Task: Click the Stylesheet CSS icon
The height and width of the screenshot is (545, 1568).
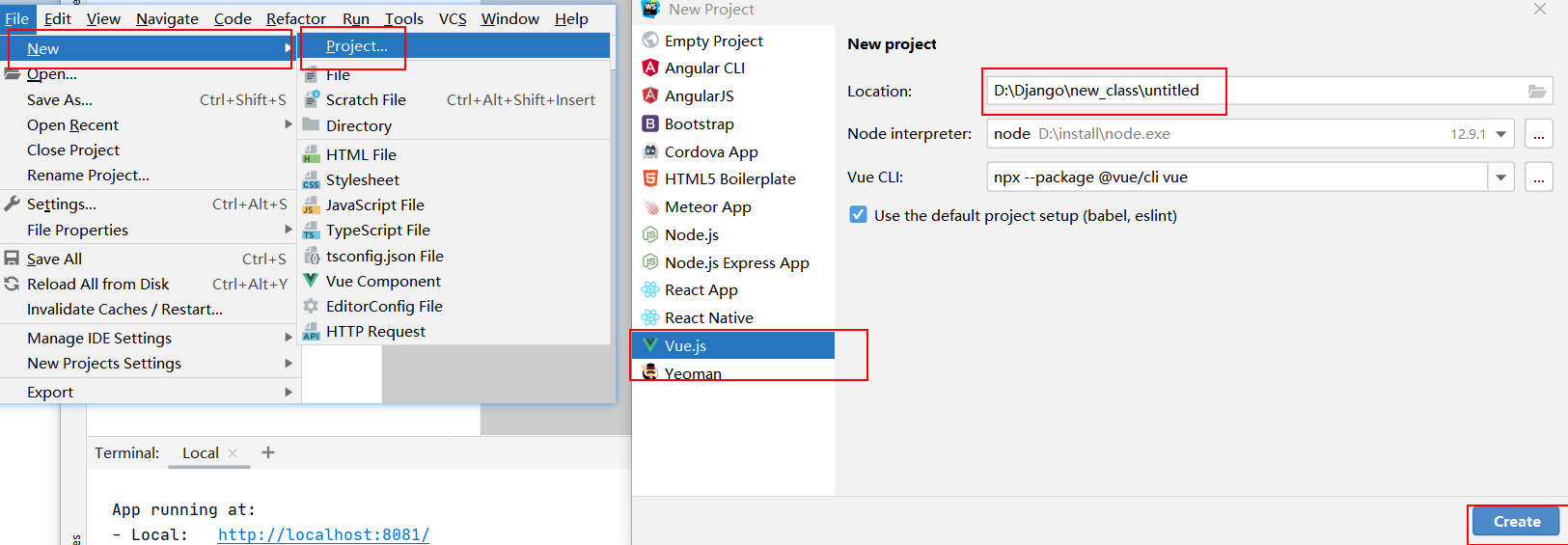Action: point(311,179)
